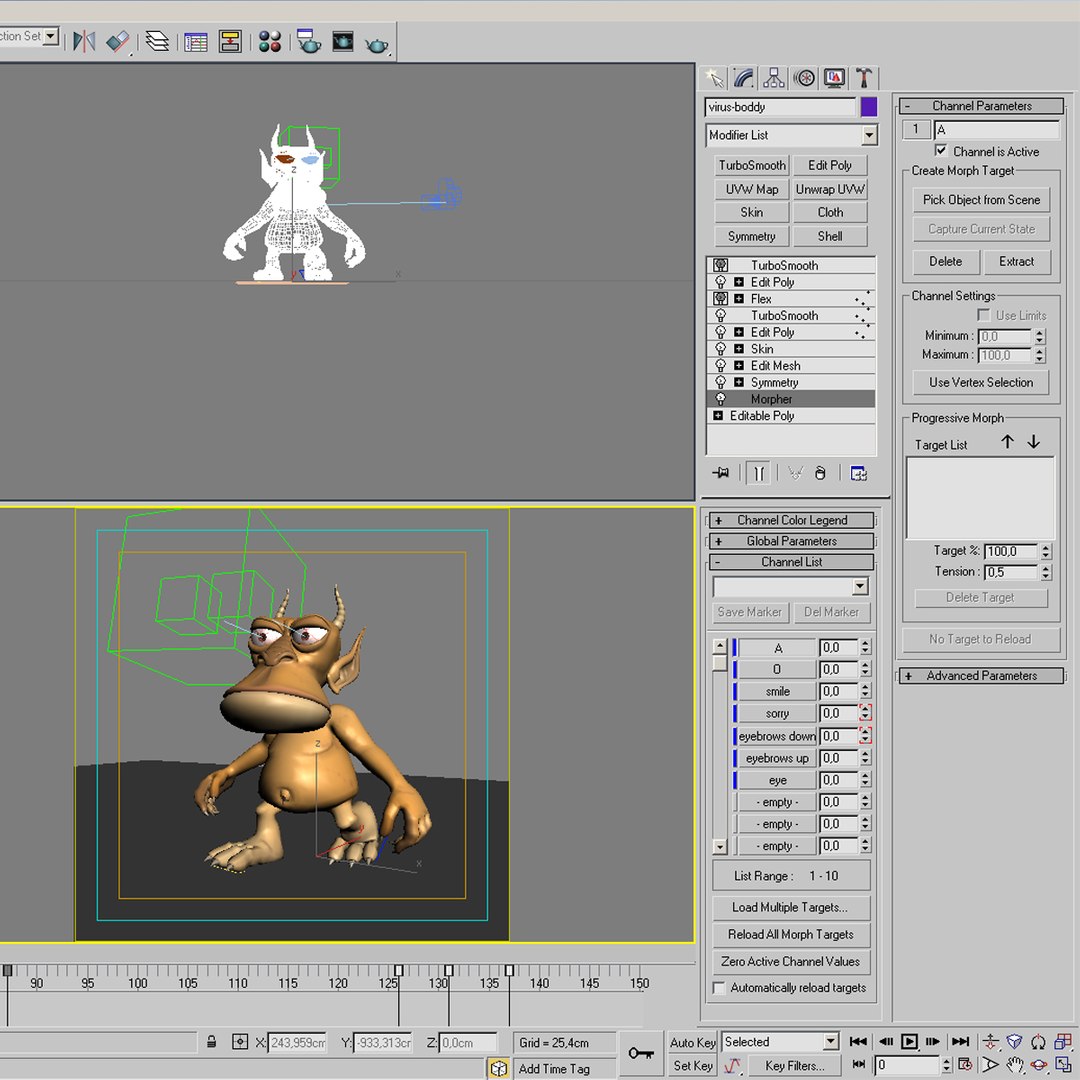Increase the sorry channel spinner
This screenshot has height=1080, width=1080.
click(x=865, y=709)
